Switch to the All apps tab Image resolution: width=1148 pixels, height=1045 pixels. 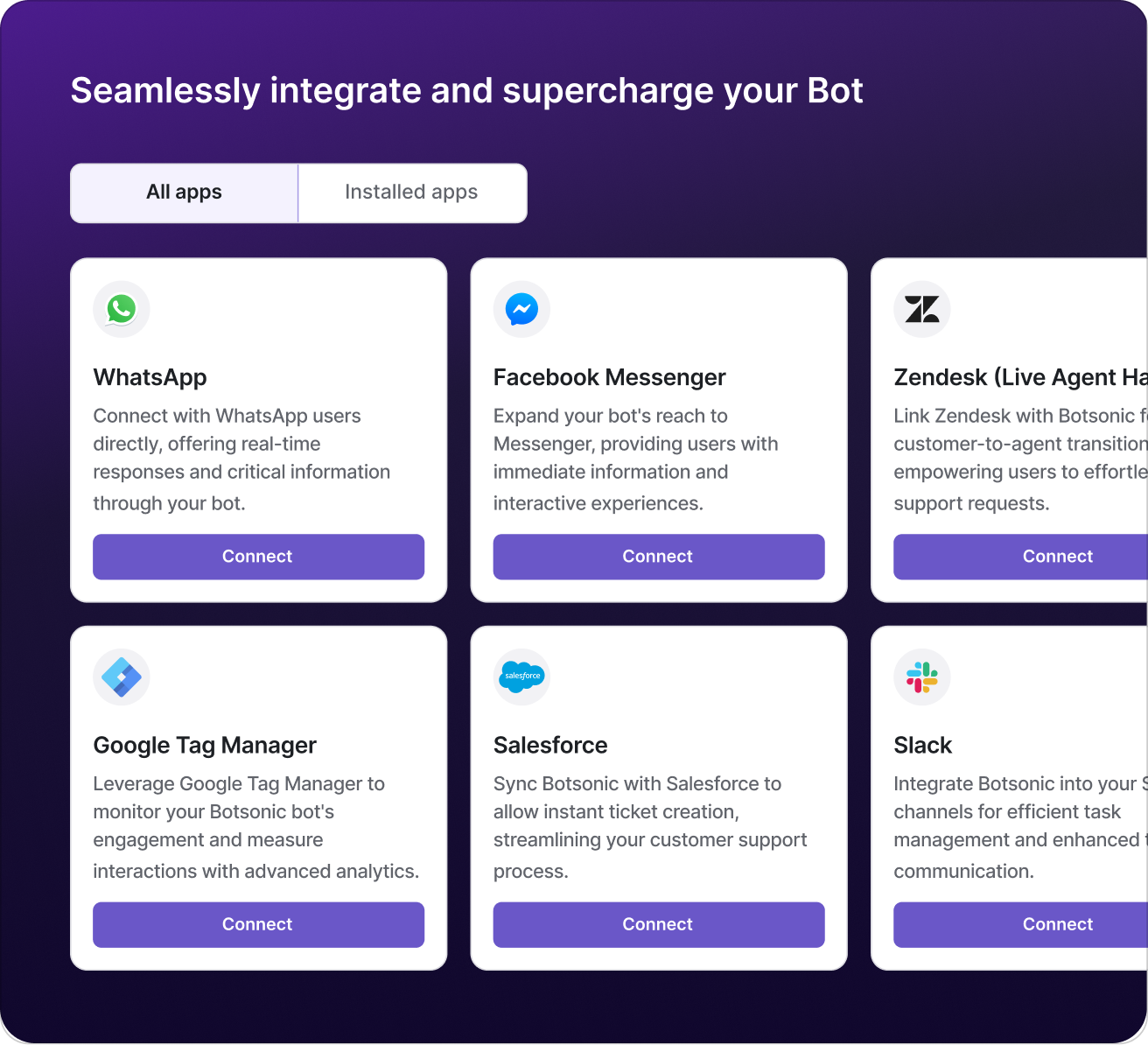184,193
